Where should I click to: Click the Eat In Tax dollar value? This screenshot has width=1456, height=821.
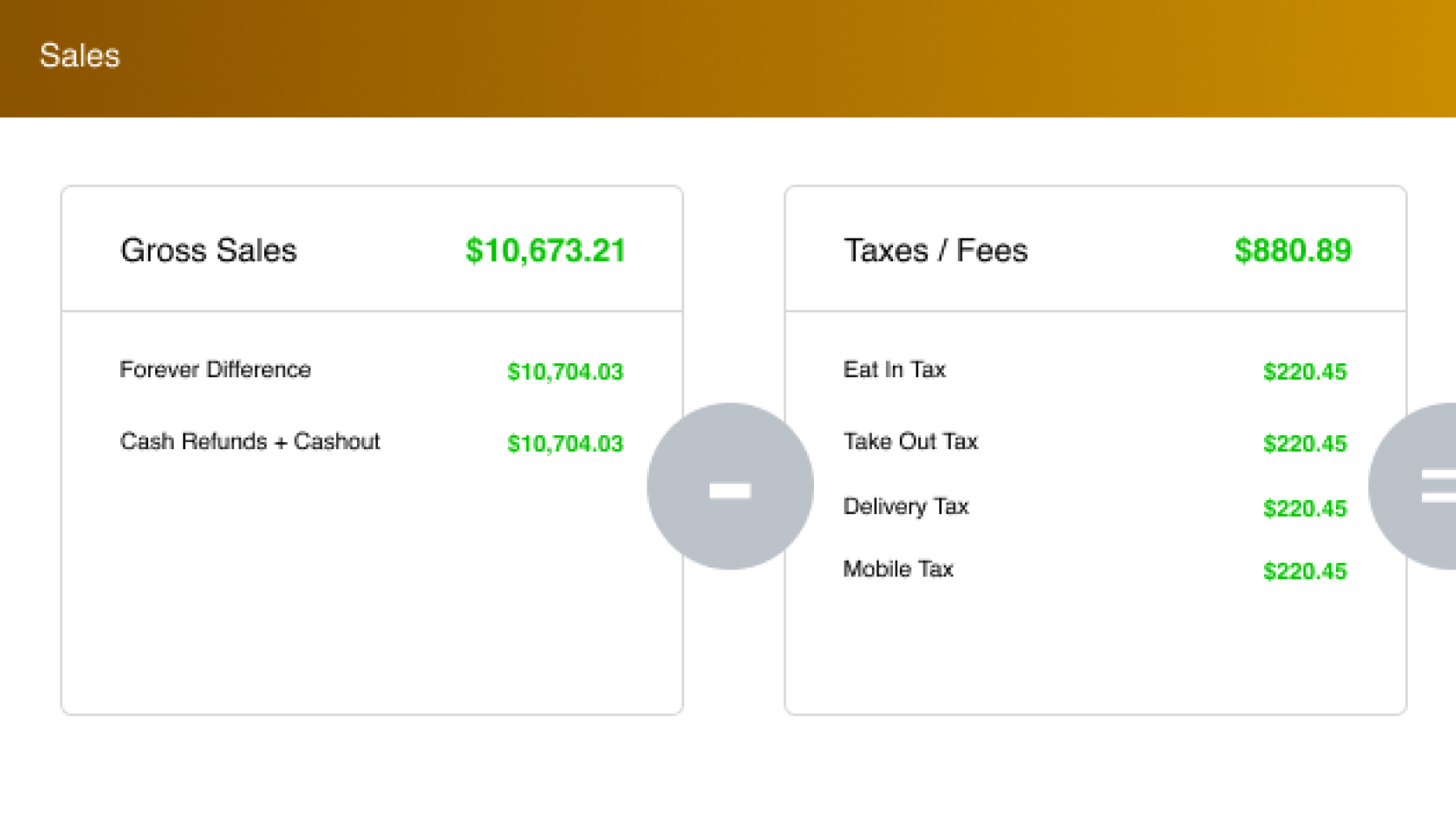pyautogui.click(x=1305, y=372)
